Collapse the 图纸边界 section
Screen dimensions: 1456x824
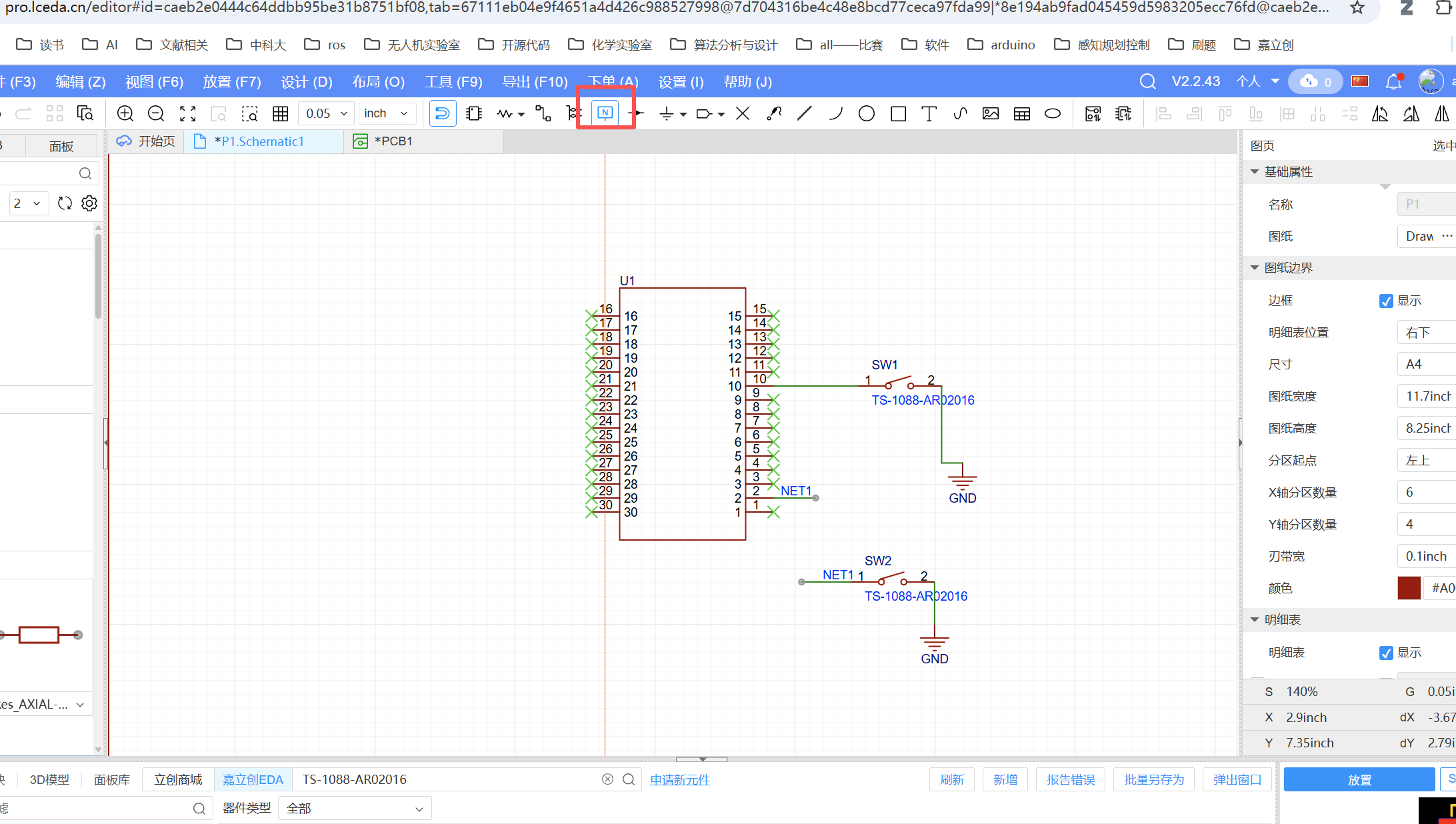pyautogui.click(x=1255, y=267)
